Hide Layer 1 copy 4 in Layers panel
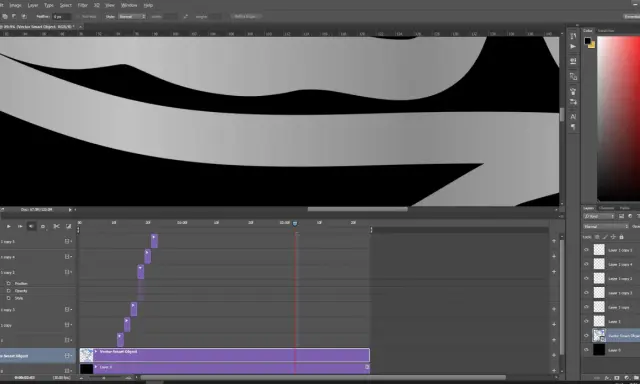This screenshot has width=640, height=384. [x=587, y=264]
